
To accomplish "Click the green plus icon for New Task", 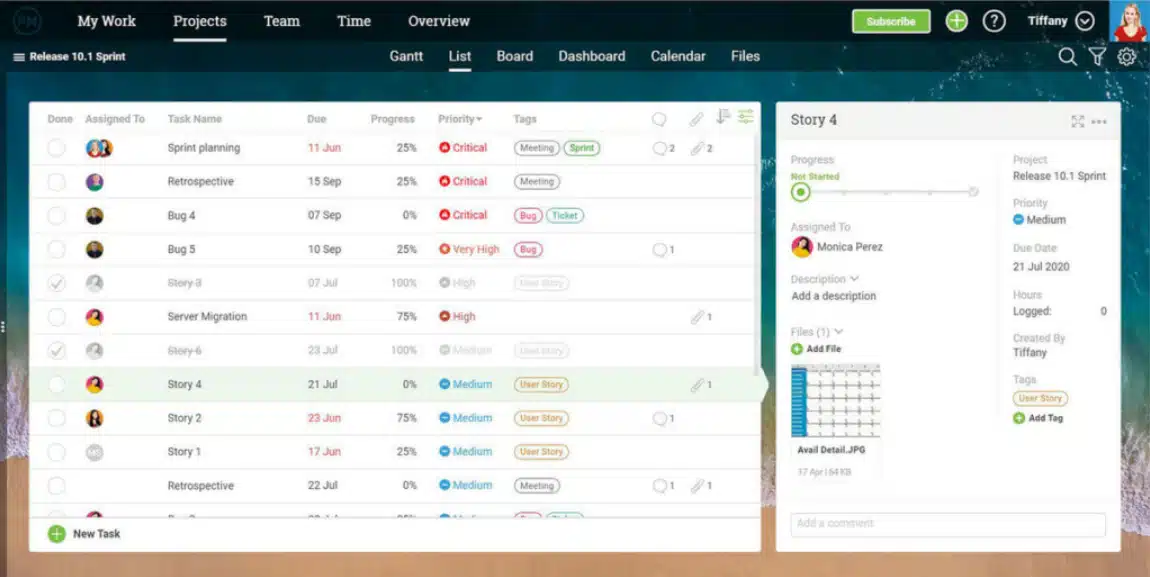I will point(56,534).
